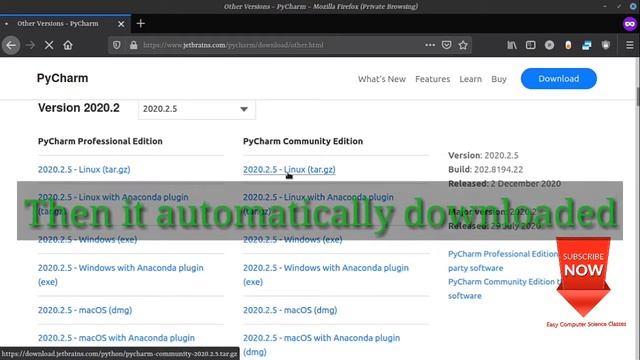Open Learn in the PyCharm navigation
640x360 pixels.
470,79
